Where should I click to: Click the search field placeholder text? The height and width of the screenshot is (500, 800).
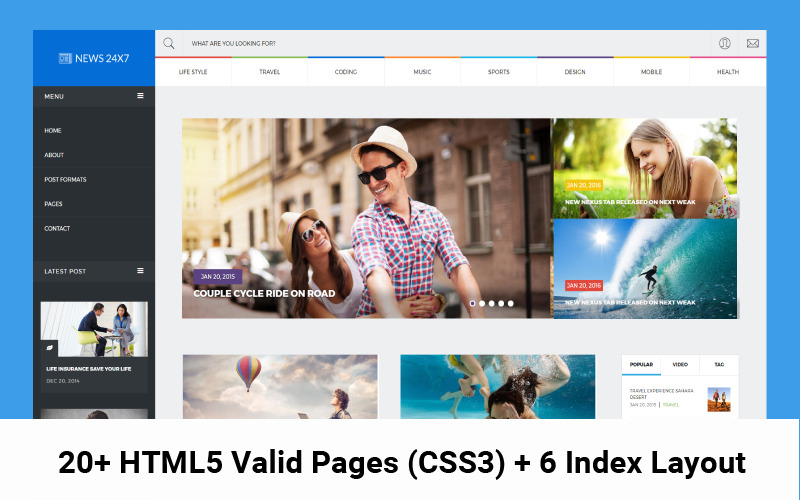[x=234, y=44]
